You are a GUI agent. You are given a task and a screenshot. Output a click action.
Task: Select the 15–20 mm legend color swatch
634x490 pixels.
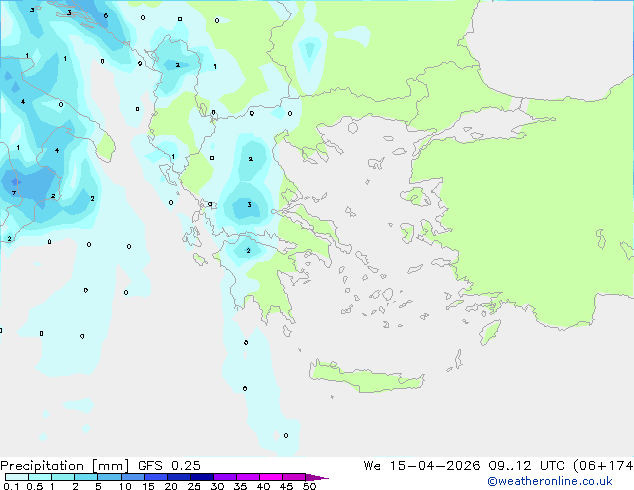pos(156,477)
